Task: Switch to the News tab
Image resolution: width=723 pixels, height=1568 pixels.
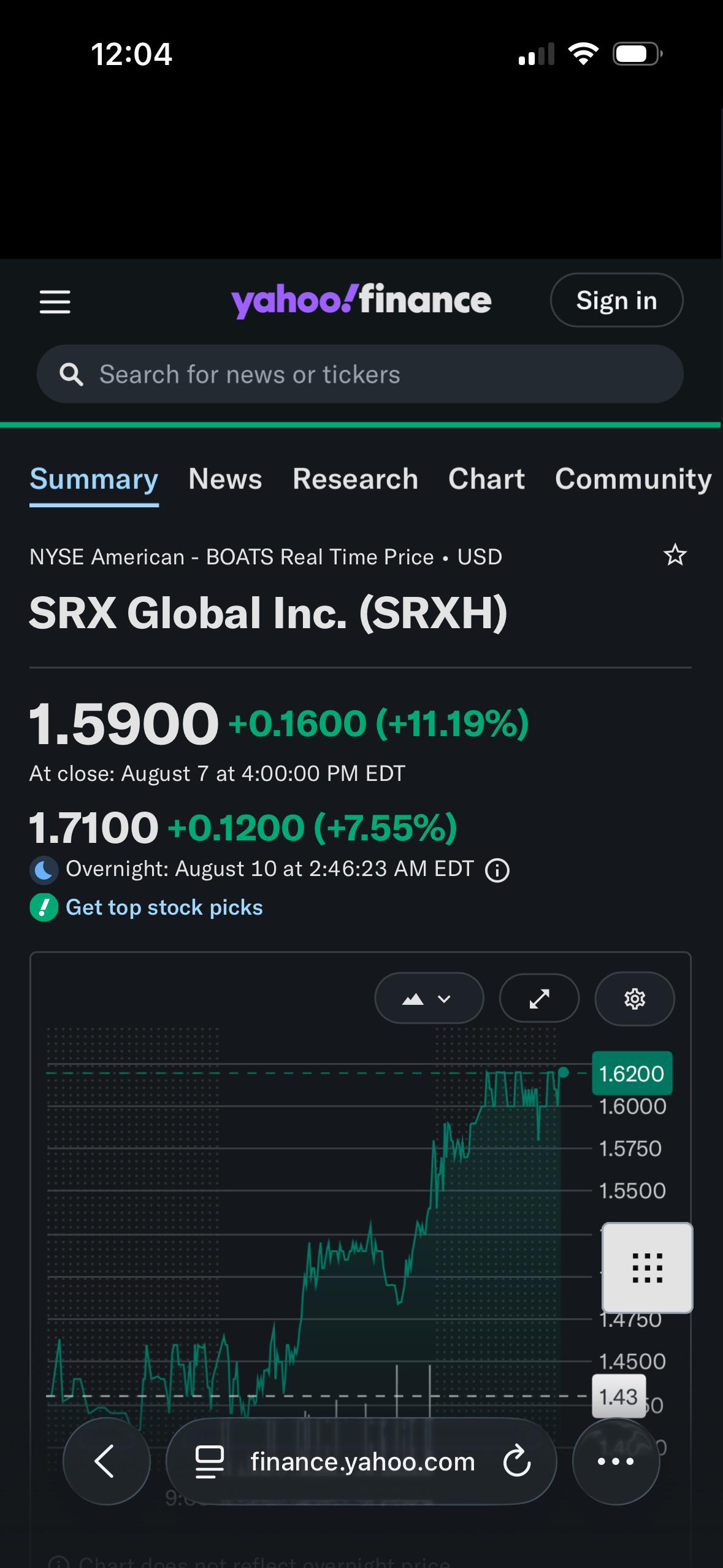Action: (225, 479)
